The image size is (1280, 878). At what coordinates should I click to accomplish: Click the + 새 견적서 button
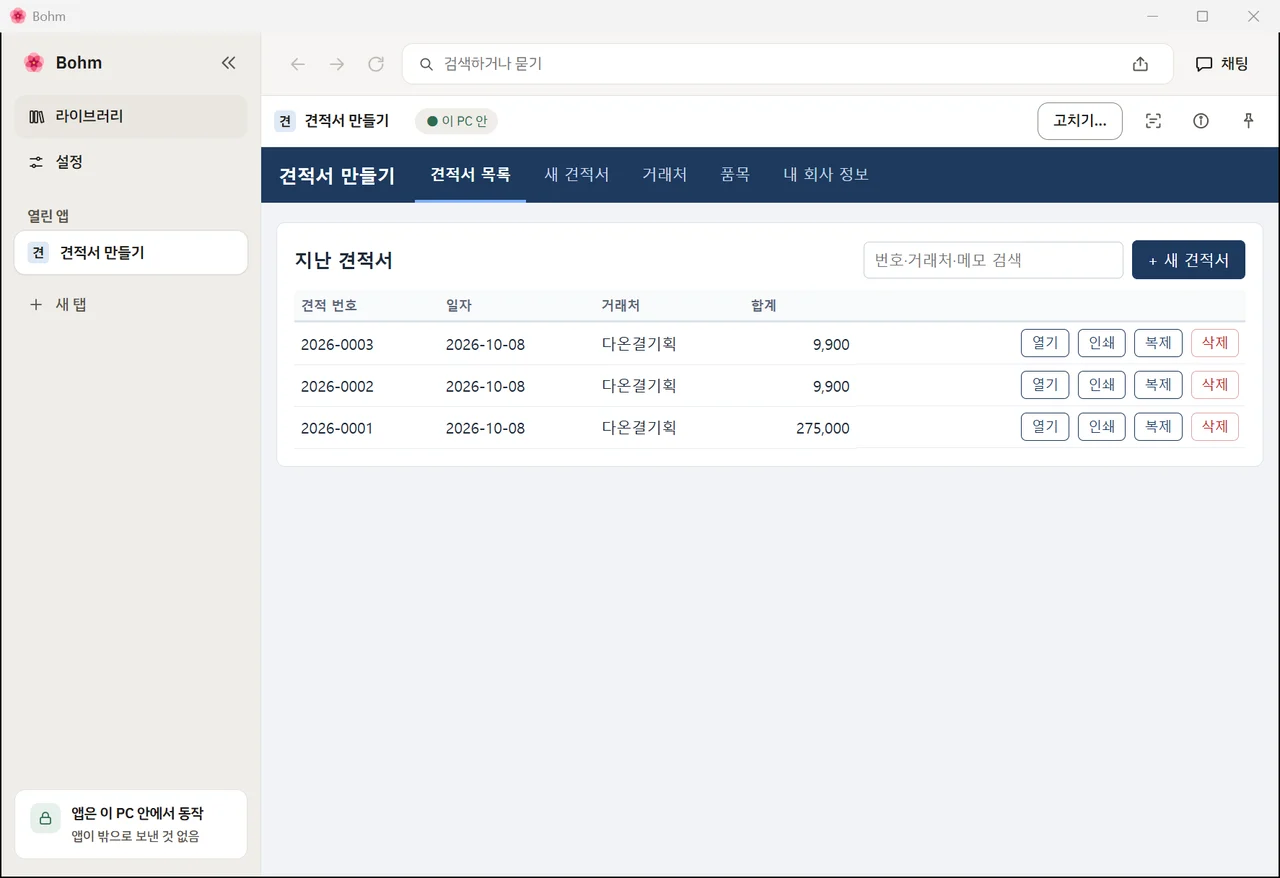(1188, 260)
